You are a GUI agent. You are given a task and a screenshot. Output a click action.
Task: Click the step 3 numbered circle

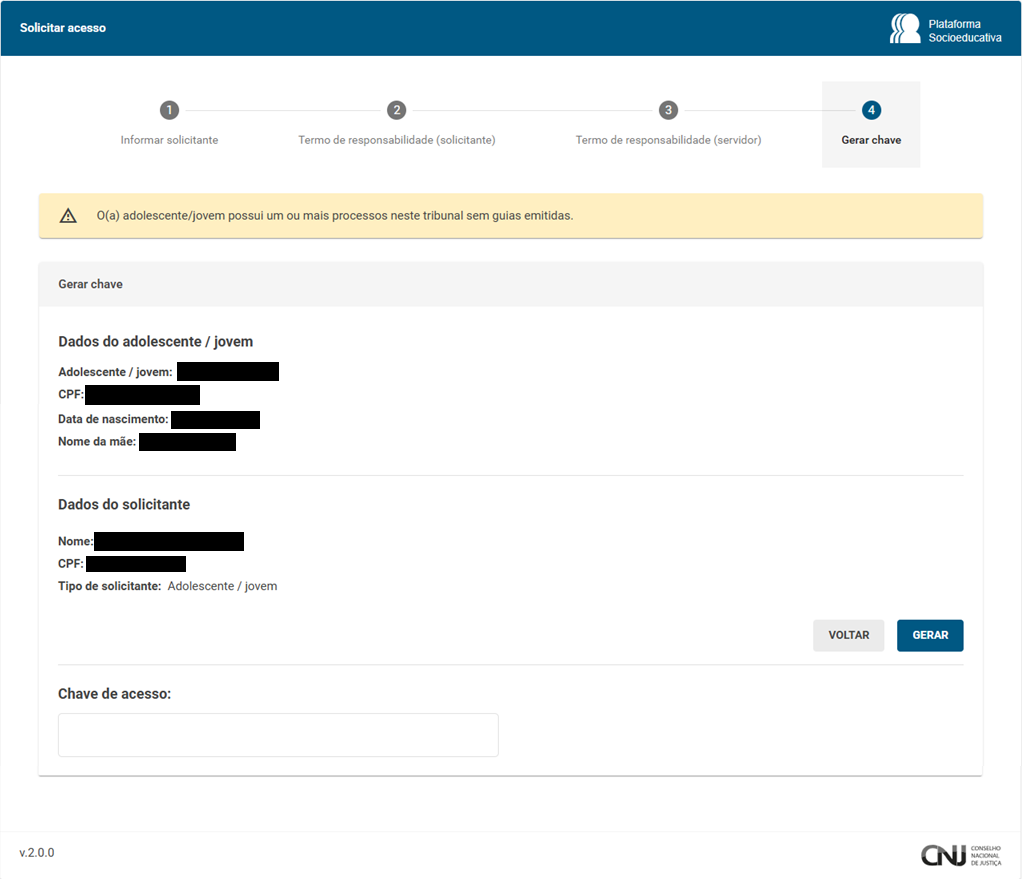click(x=668, y=110)
